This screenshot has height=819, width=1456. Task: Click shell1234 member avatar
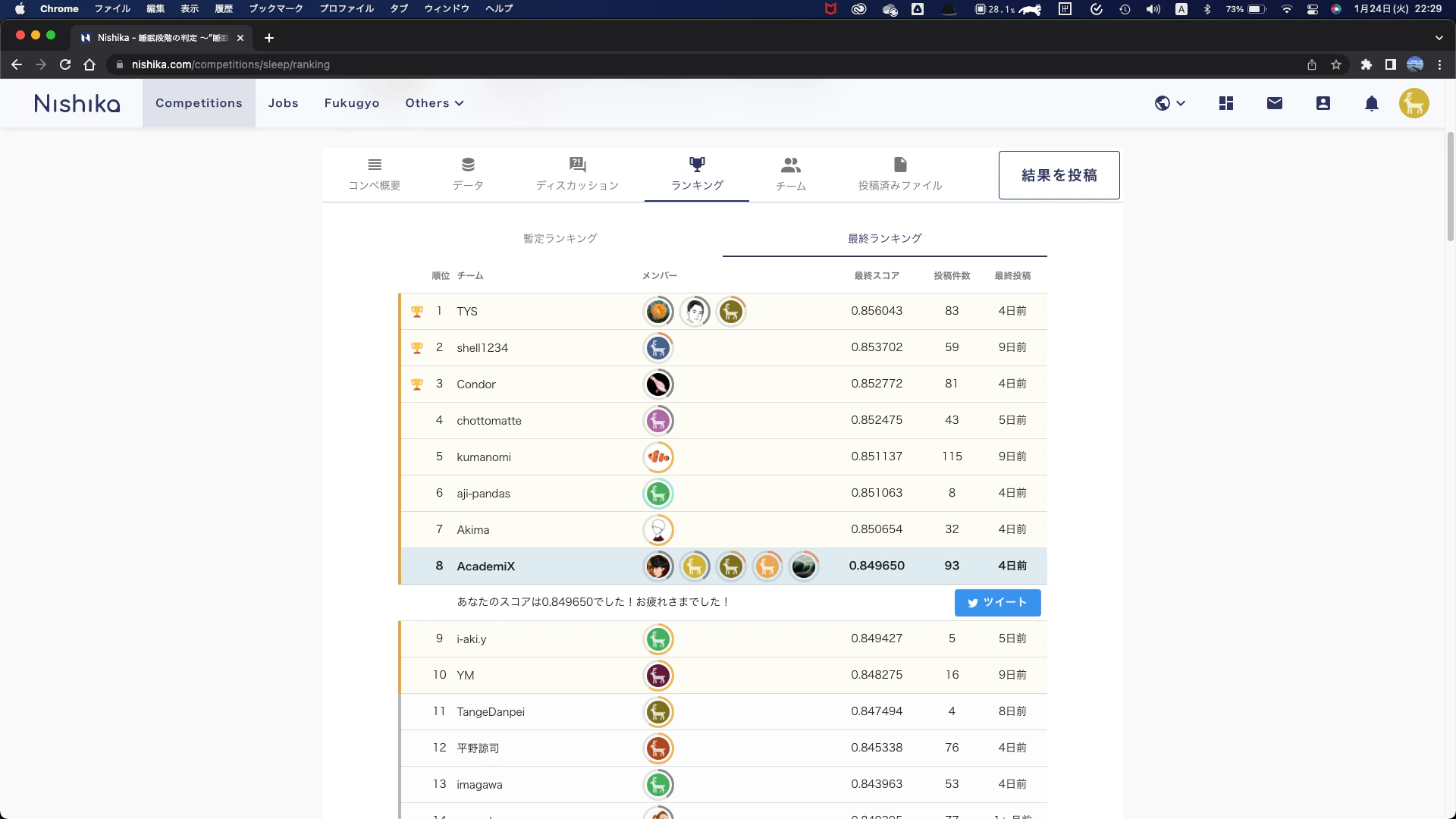coord(658,348)
